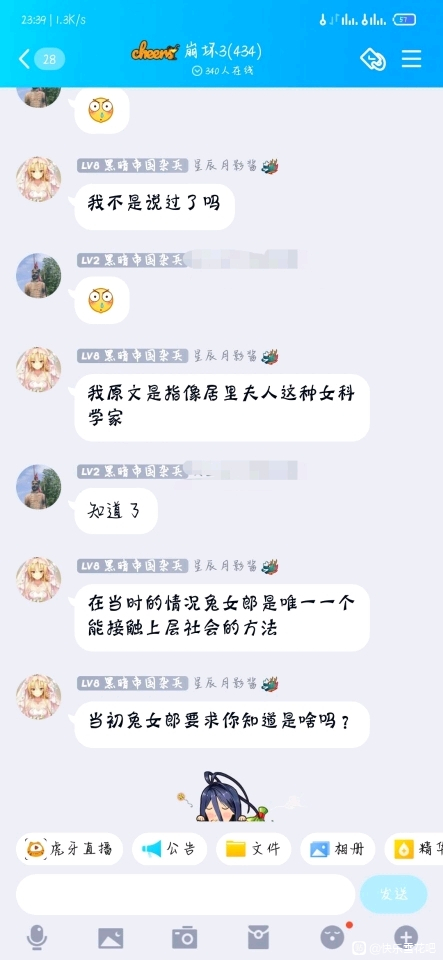Screen dimensions: 443x960
Task: Open the 文件 files chip
Action: click(253, 849)
